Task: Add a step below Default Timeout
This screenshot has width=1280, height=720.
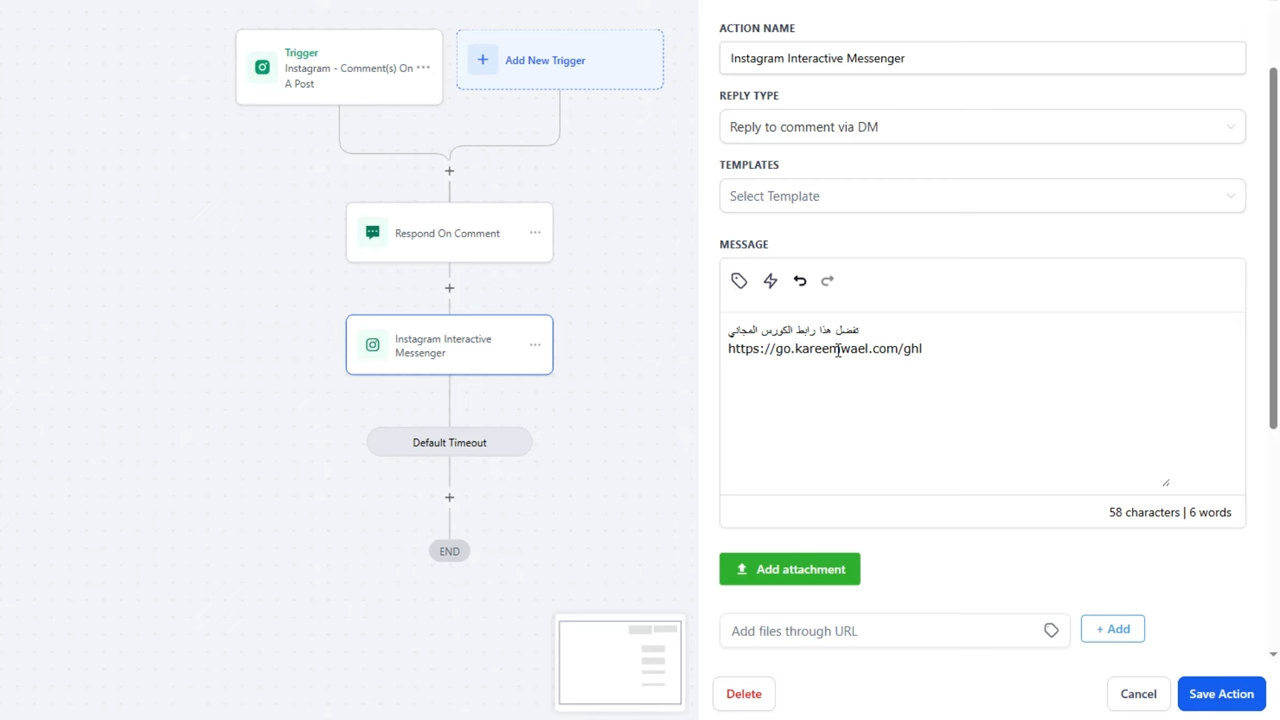Action: [x=449, y=497]
